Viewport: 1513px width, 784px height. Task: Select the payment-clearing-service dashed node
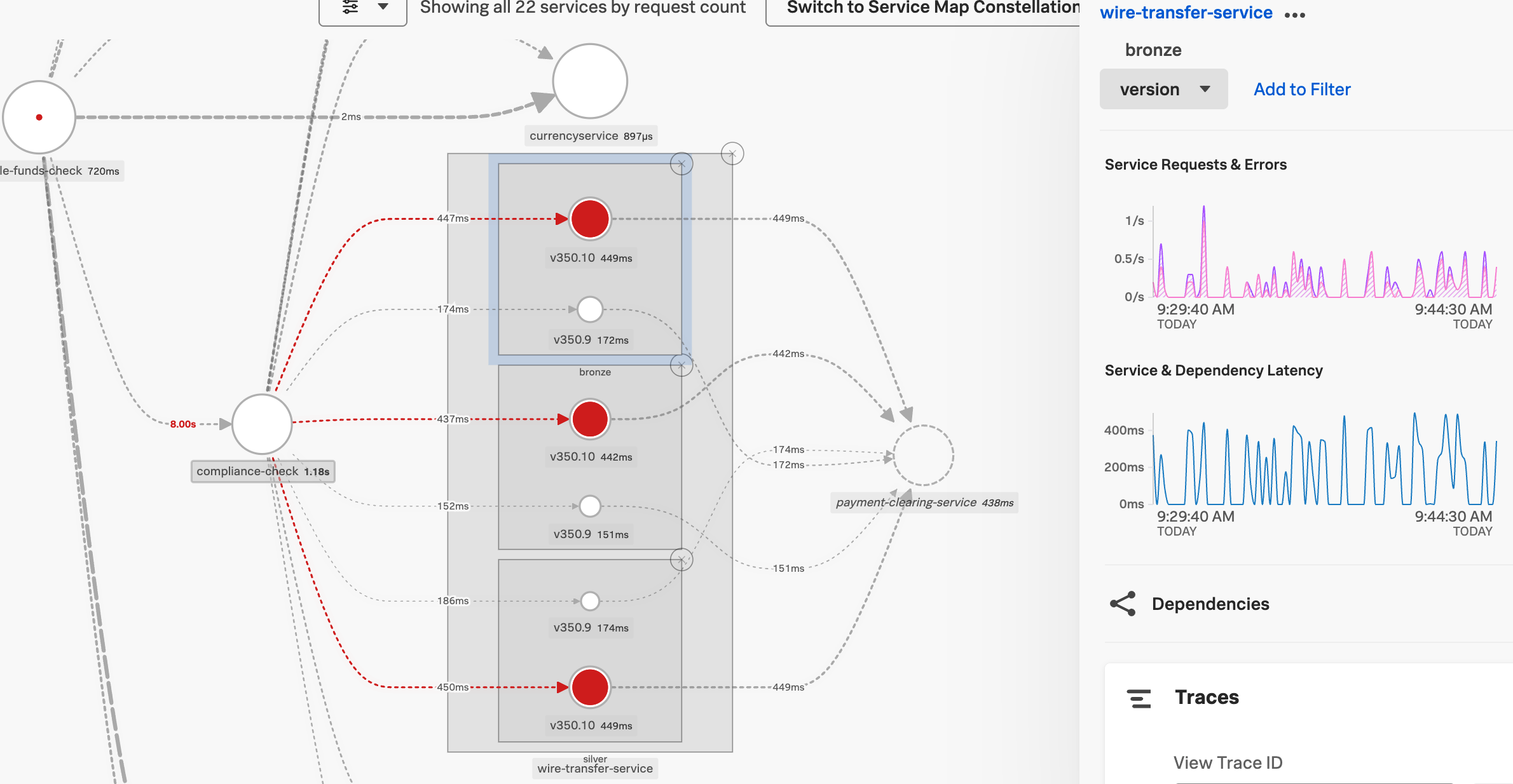[x=923, y=455]
